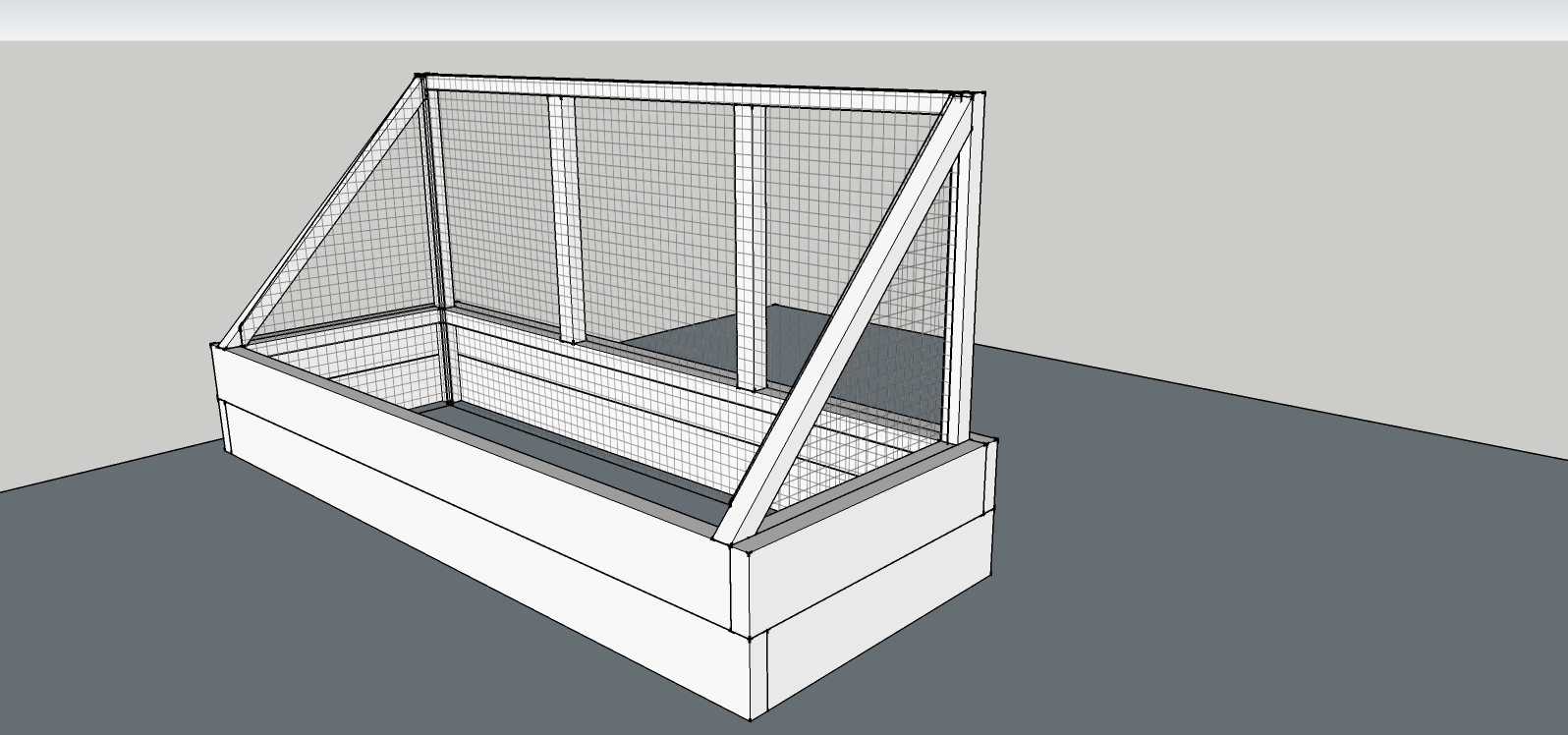Select the tall corner post beside the near diagonal brace
Screen dimensions: 1568x735
click(967, 270)
